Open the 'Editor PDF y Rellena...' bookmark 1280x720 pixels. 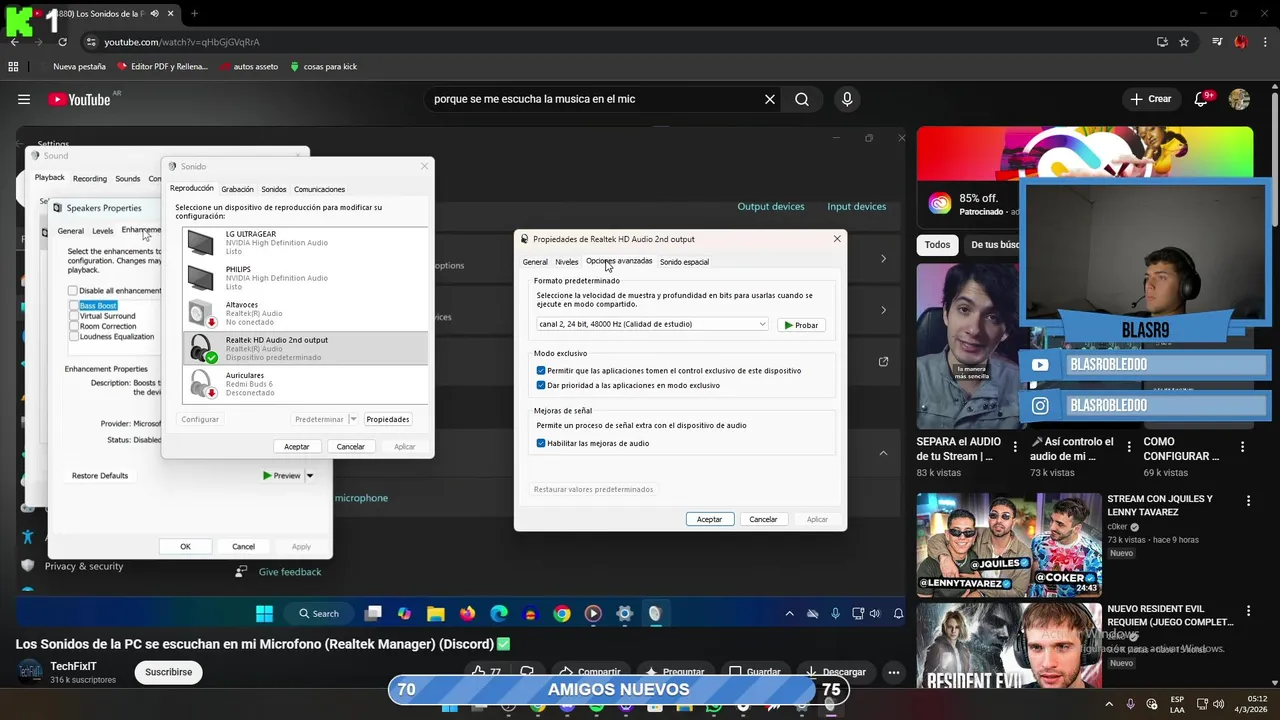tap(162, 67)
